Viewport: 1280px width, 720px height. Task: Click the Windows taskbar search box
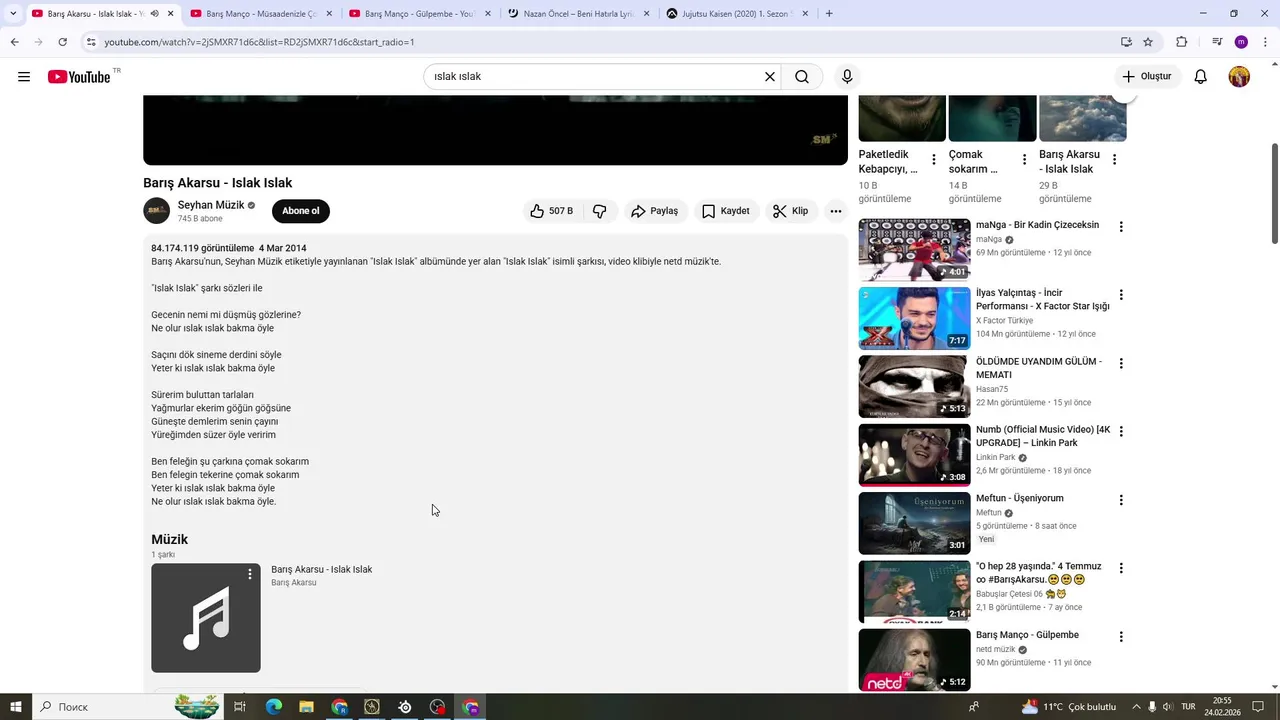[x=130, y=707]
